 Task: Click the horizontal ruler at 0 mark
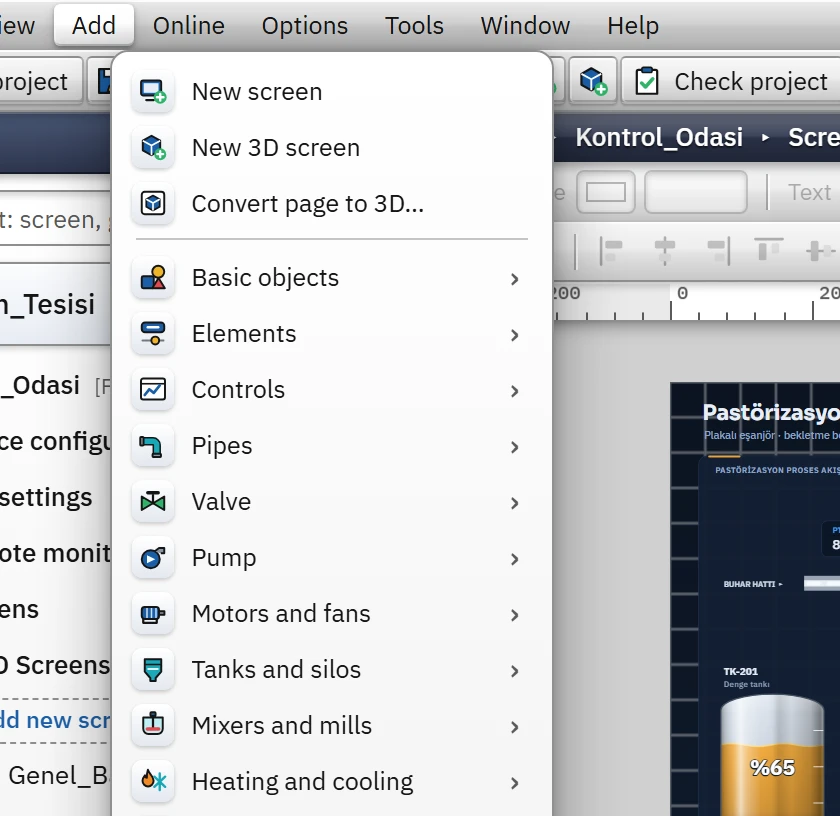pyautogui.click(x=682, y=294)
